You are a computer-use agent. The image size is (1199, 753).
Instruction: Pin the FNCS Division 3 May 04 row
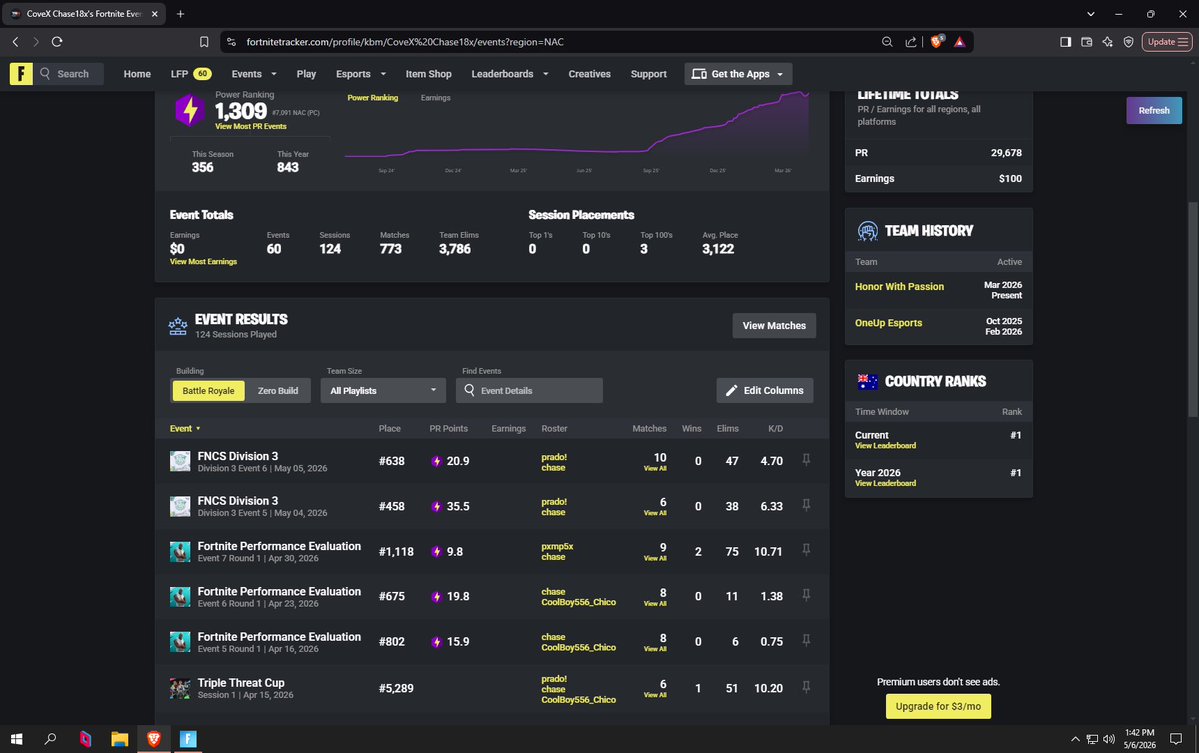coord(806,505)
